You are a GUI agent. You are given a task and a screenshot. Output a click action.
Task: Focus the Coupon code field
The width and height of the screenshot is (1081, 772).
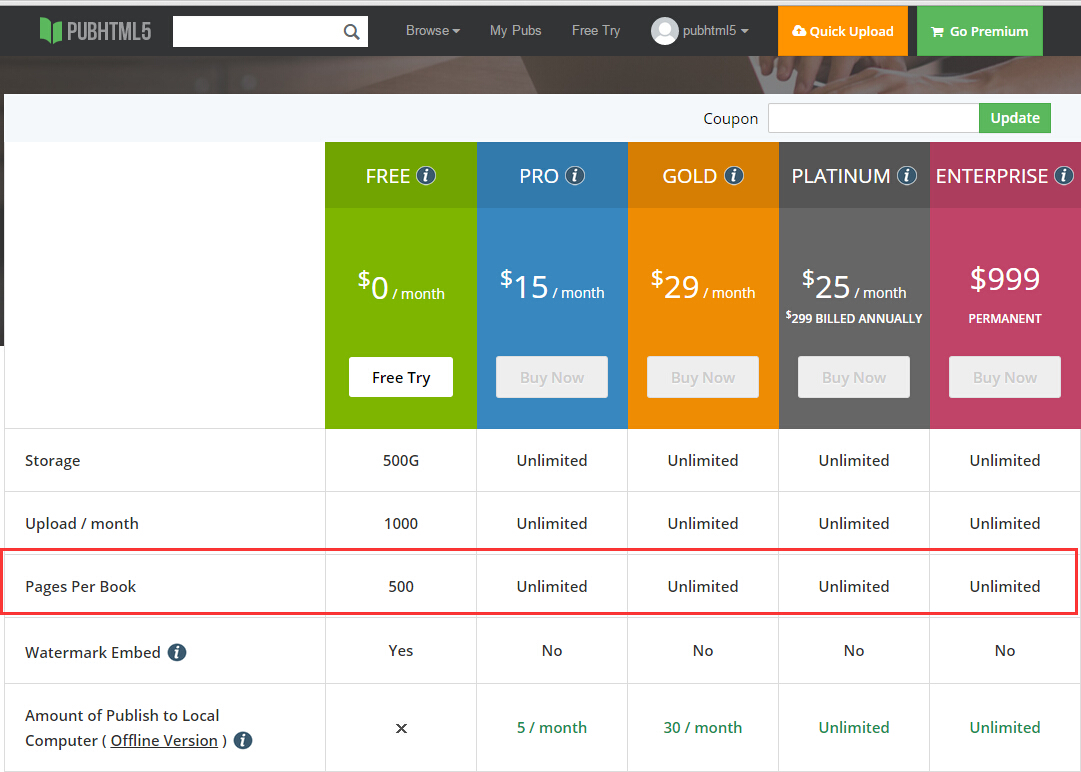tap(873, 118)
